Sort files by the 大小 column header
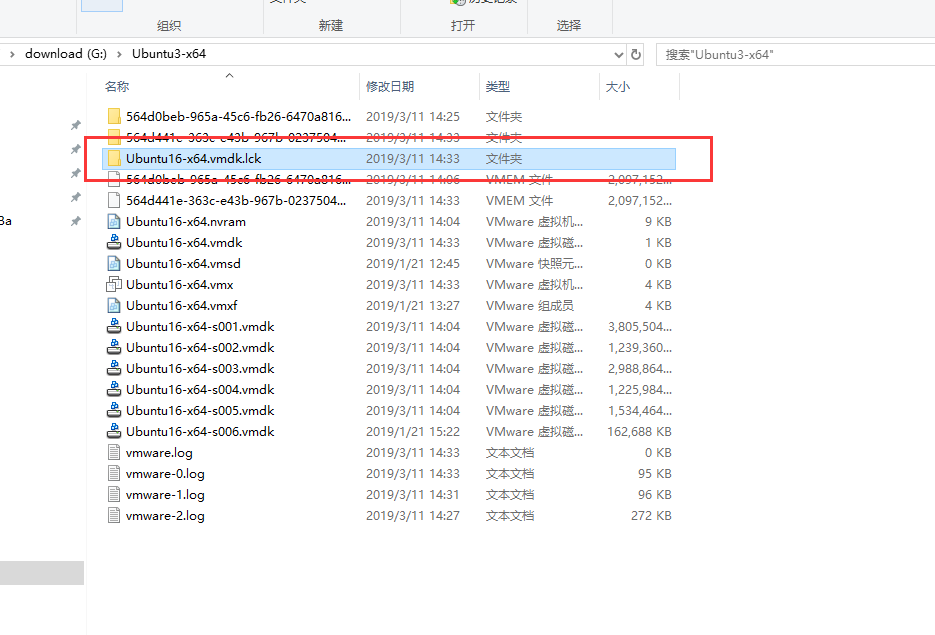Viewport: 935px width, 635px height. point(618,86)
